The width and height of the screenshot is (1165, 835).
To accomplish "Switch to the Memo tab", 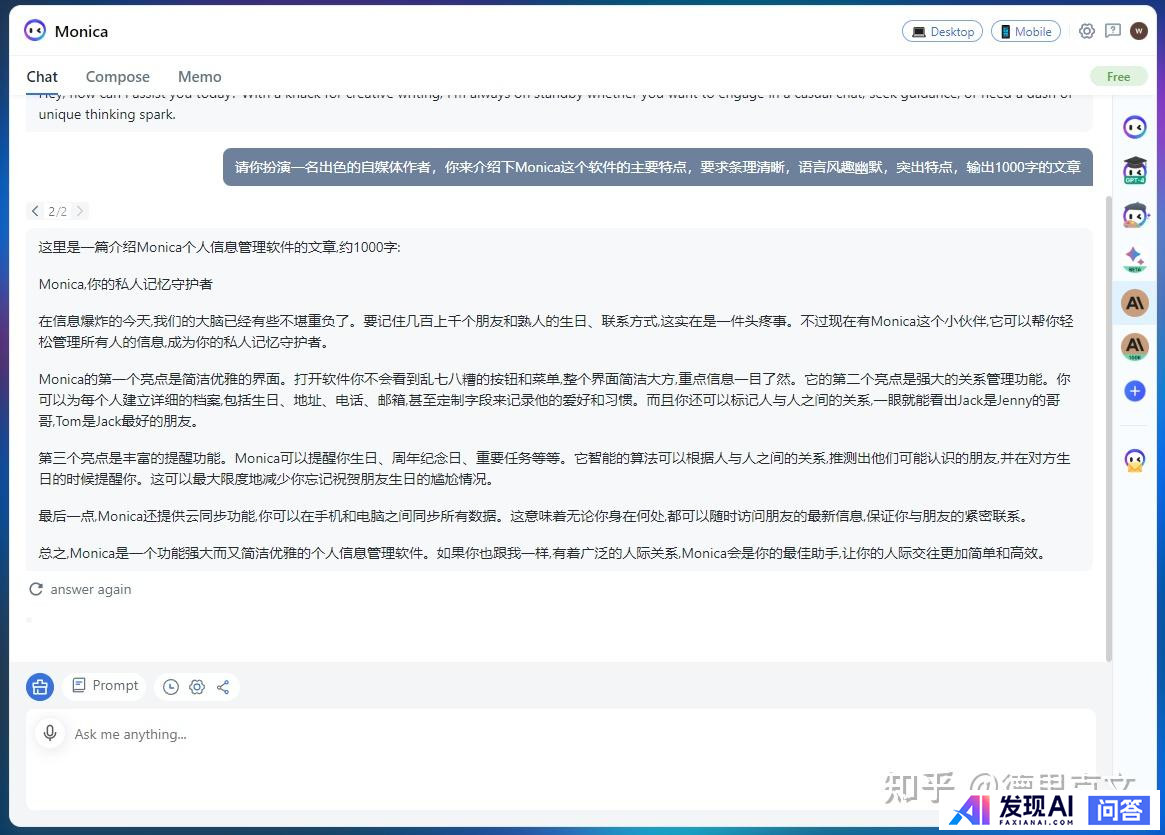I will 199,77.
